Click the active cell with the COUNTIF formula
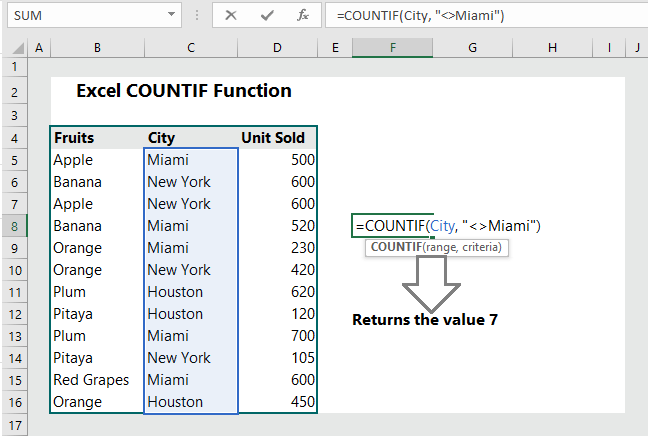 click(392, 226)
